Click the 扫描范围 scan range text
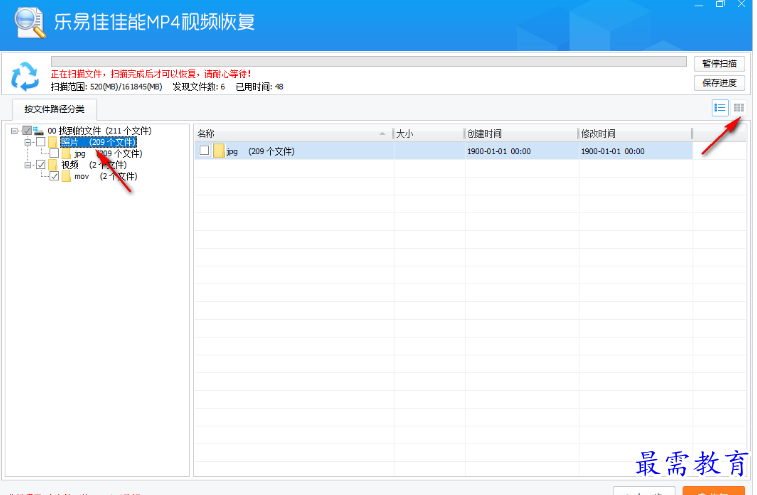 pyautogui.click(x=107, y=87)
